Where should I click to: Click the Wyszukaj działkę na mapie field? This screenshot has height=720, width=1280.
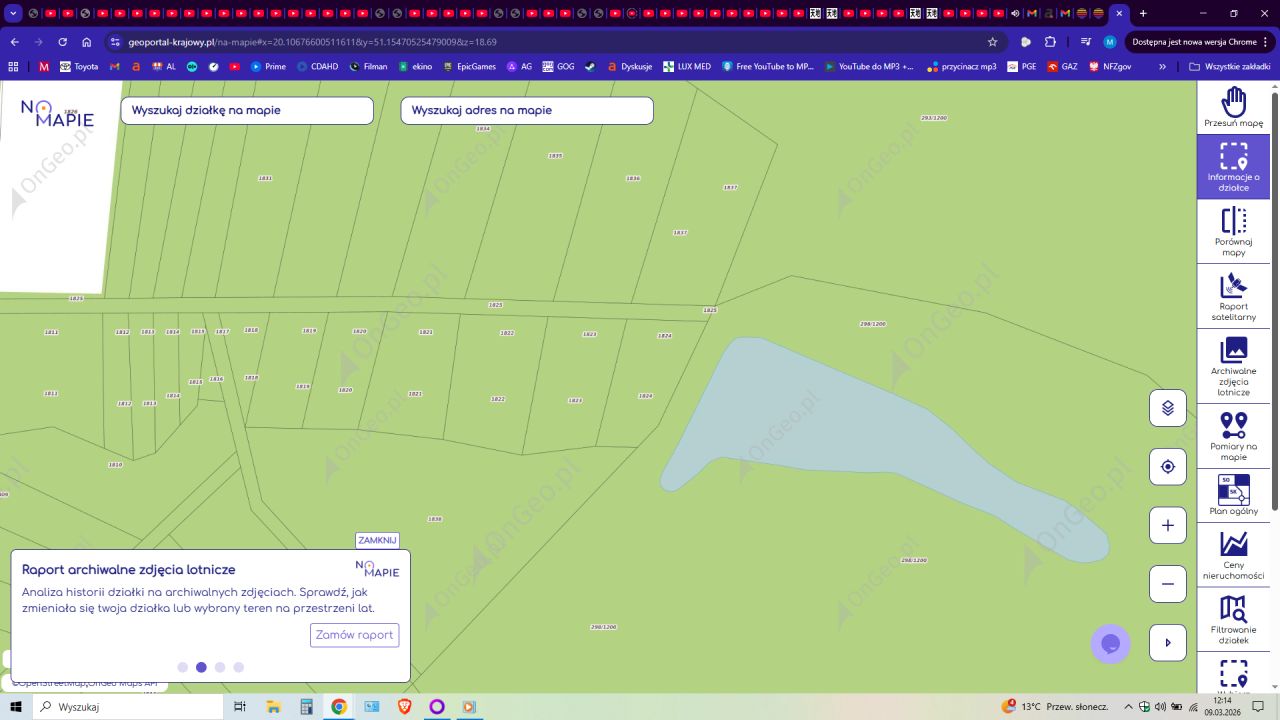(x=247, y=111)
